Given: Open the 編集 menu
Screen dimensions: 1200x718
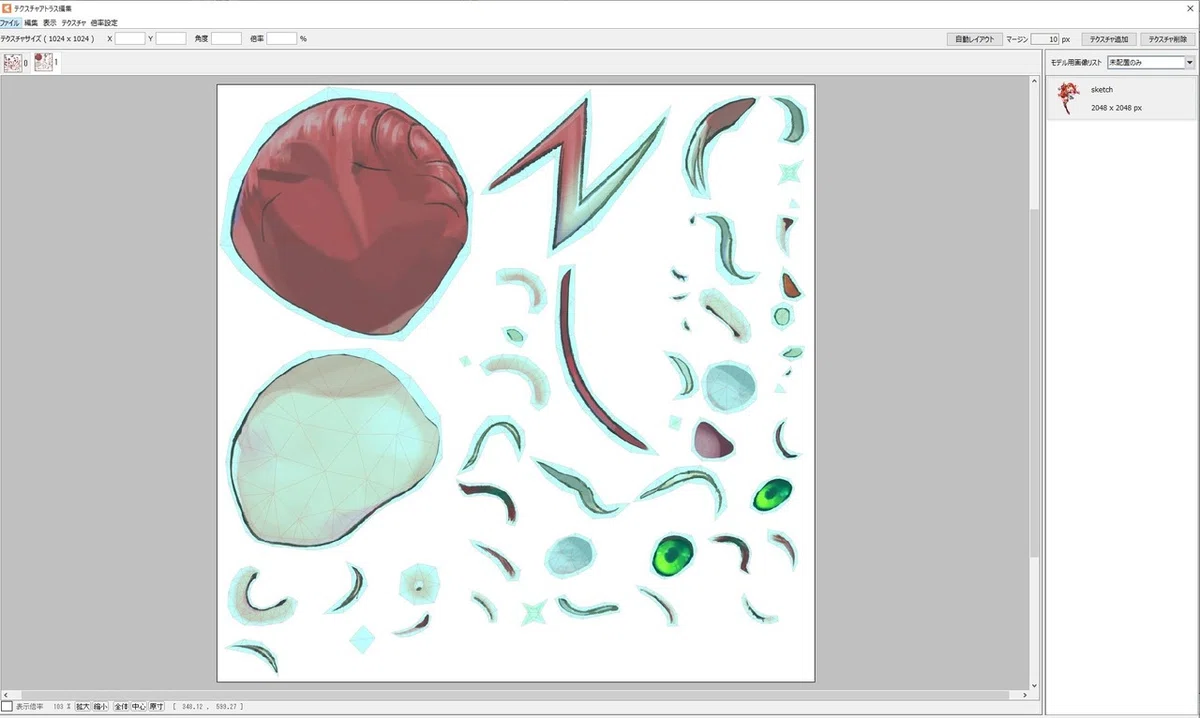Looking at the screenshot, I should click(x=31, y=22).
